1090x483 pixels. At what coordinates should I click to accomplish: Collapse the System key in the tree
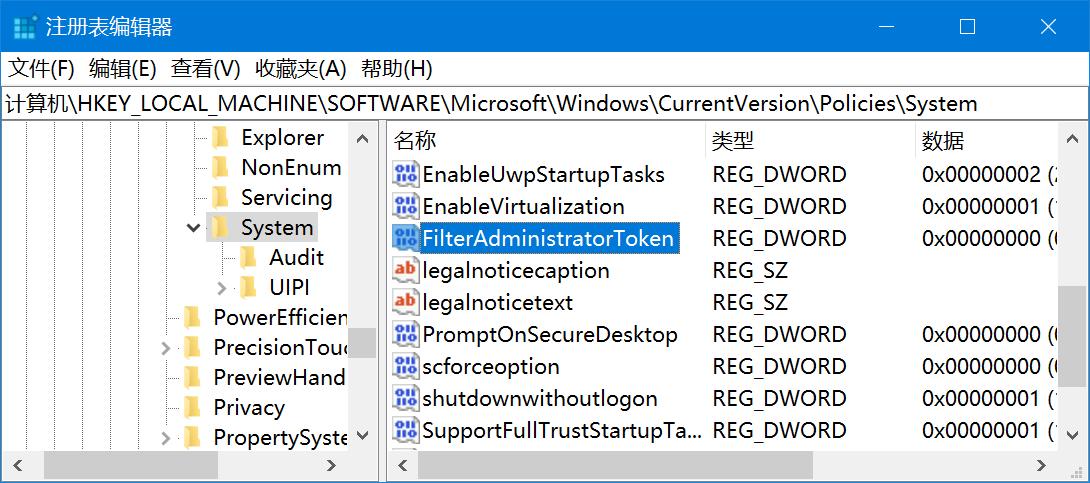click(194, 228)
